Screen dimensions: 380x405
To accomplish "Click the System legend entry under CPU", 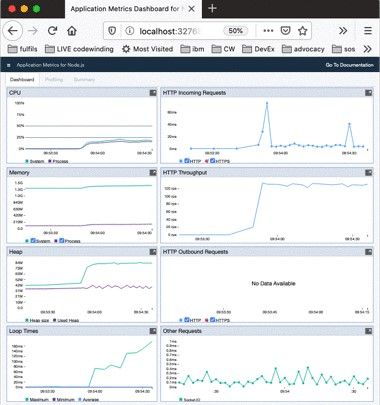I will point(35,161).
